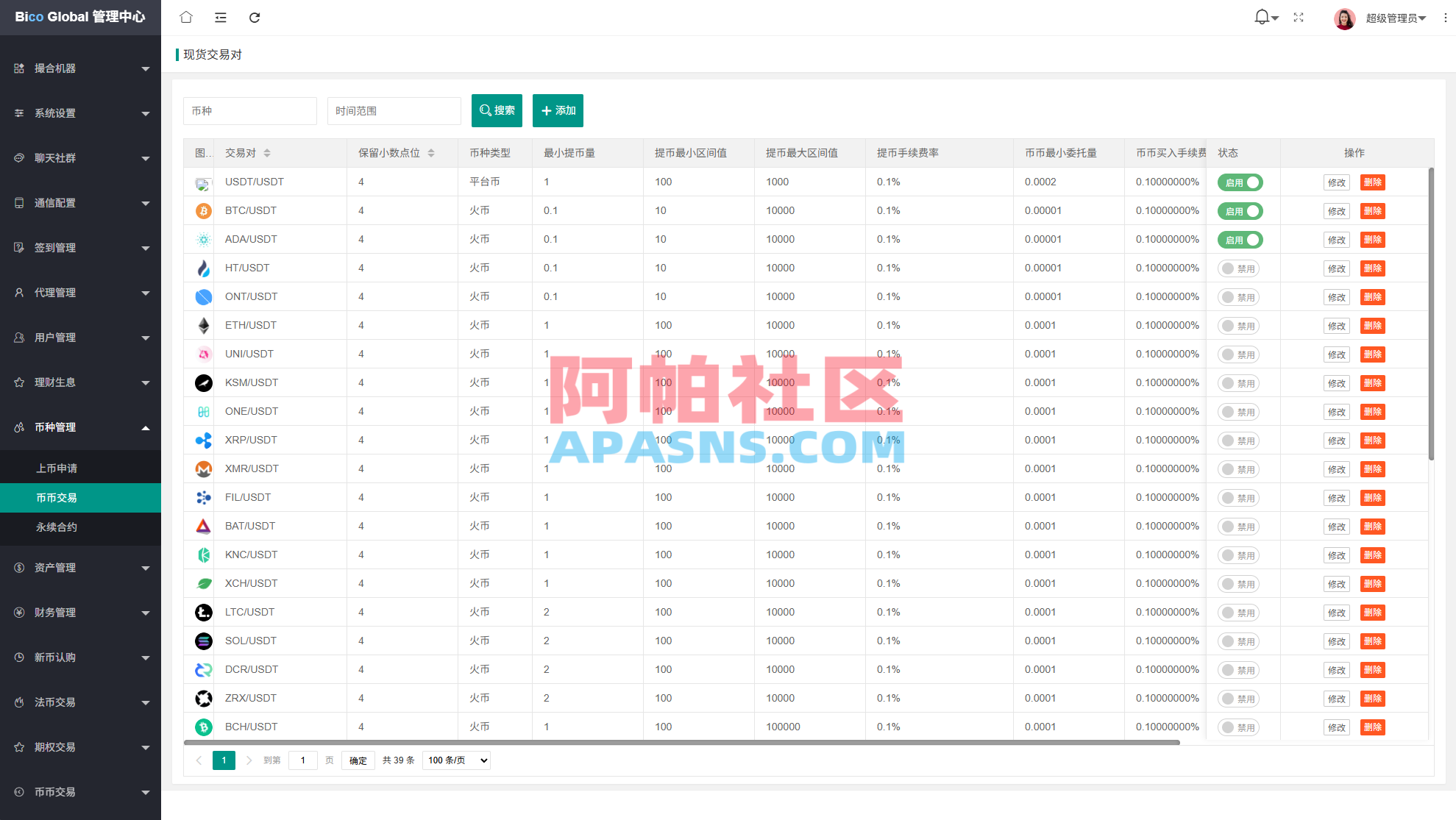Click the admin profile avatar
Screen dimensions: 1456x820
tap(1344, 18)
